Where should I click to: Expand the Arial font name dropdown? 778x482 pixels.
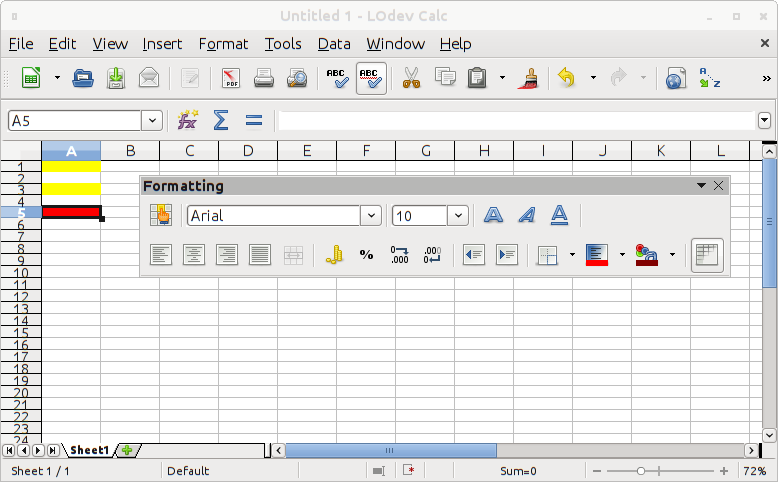tap(371, 215)
